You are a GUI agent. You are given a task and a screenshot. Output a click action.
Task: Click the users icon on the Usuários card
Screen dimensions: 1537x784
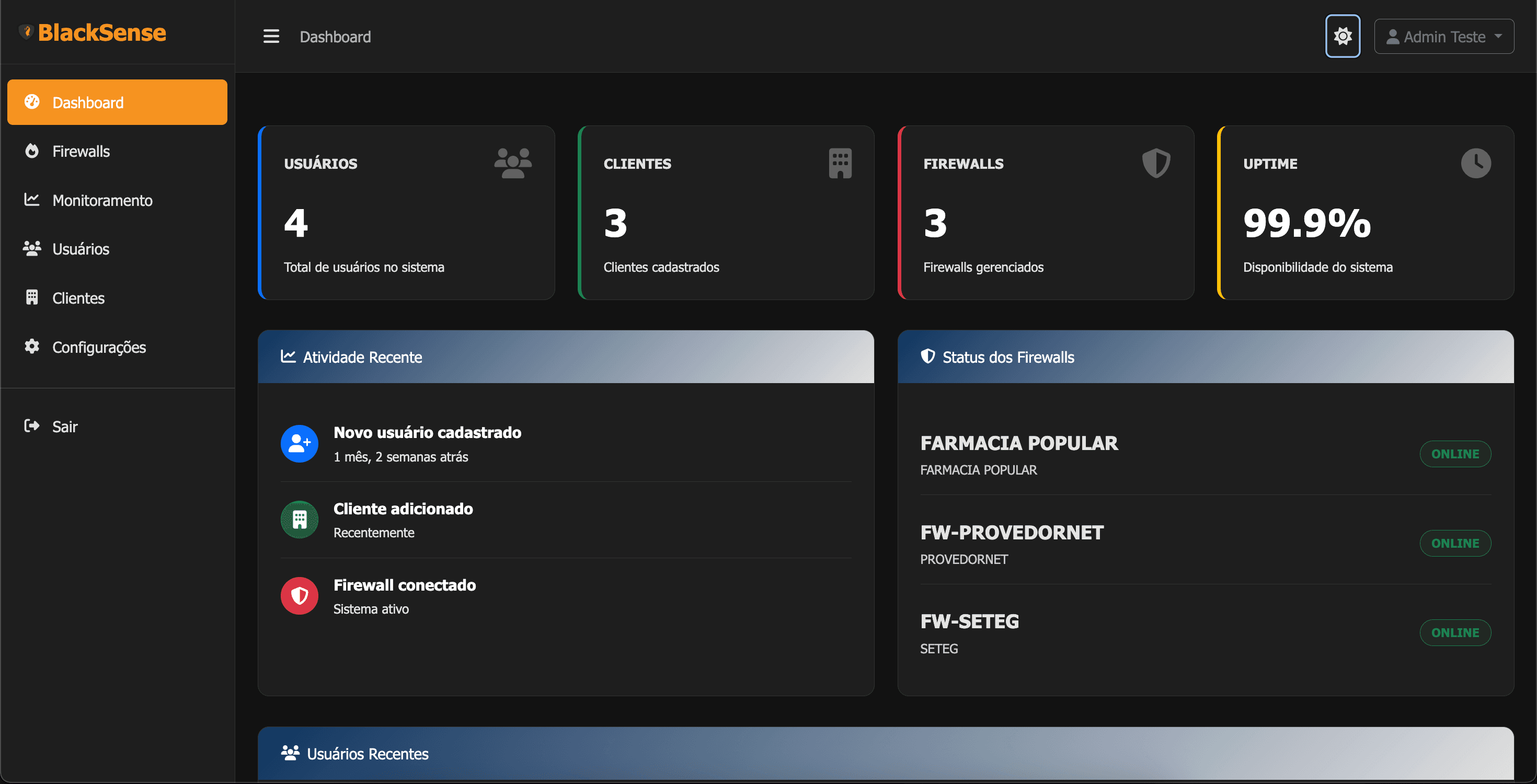[513, 163]
